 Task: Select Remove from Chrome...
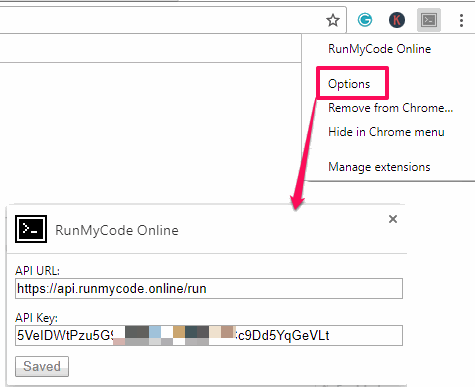tap(390, 108)
